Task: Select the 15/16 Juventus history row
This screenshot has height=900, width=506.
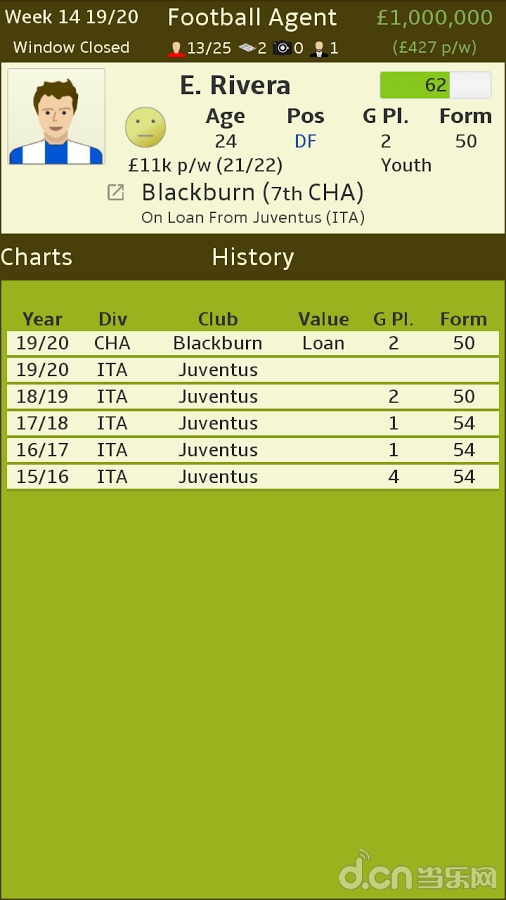Action: click(x=253, y=476)
